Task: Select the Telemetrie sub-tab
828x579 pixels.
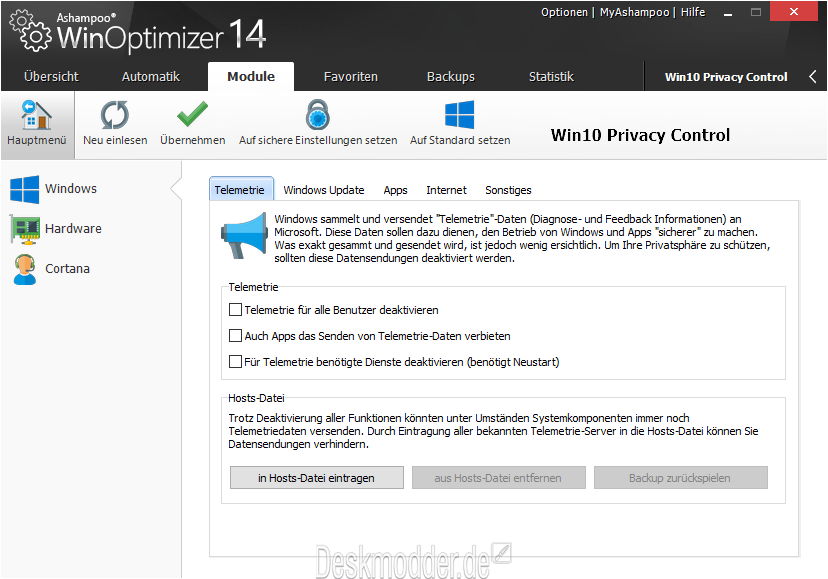Action: pos(241,189)
